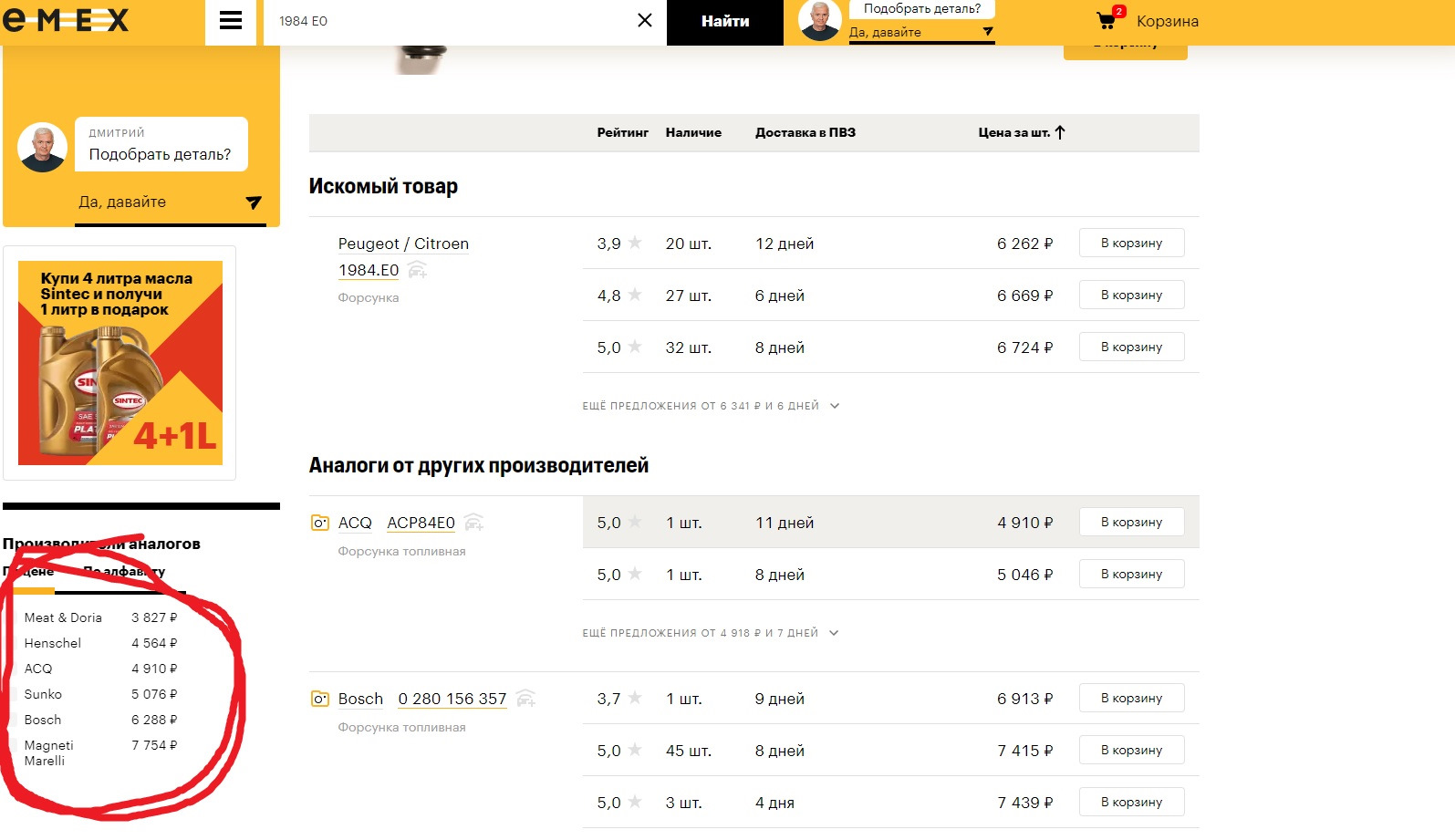The height and width of the screenshot is (840, 1455).
Task: Click the header 'Подобрать деталь?' chat bubble
Action: click(922, 9)
